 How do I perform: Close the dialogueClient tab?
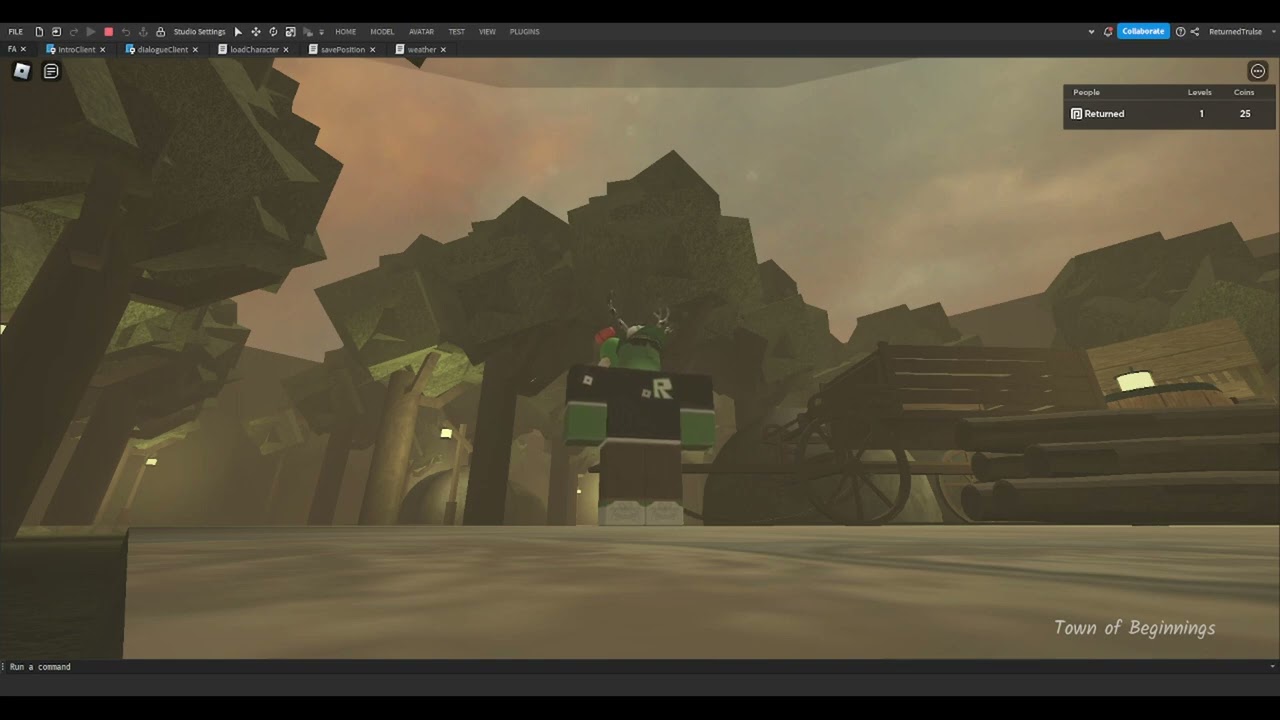195,49
